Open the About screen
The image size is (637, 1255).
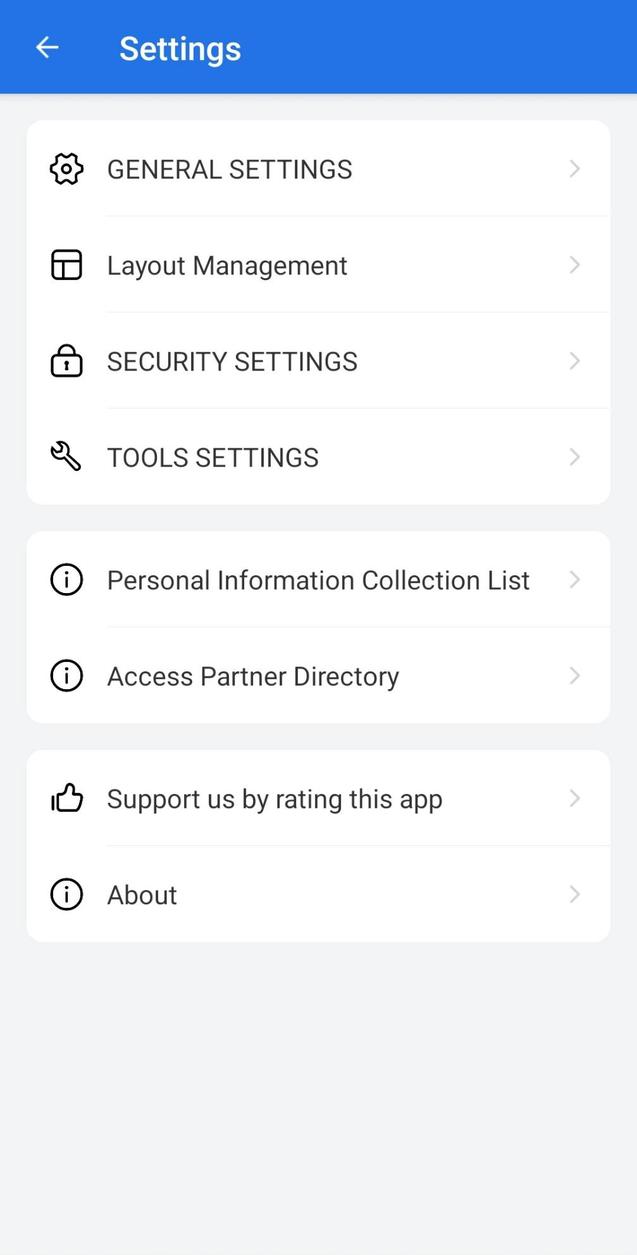coord(142,893)
